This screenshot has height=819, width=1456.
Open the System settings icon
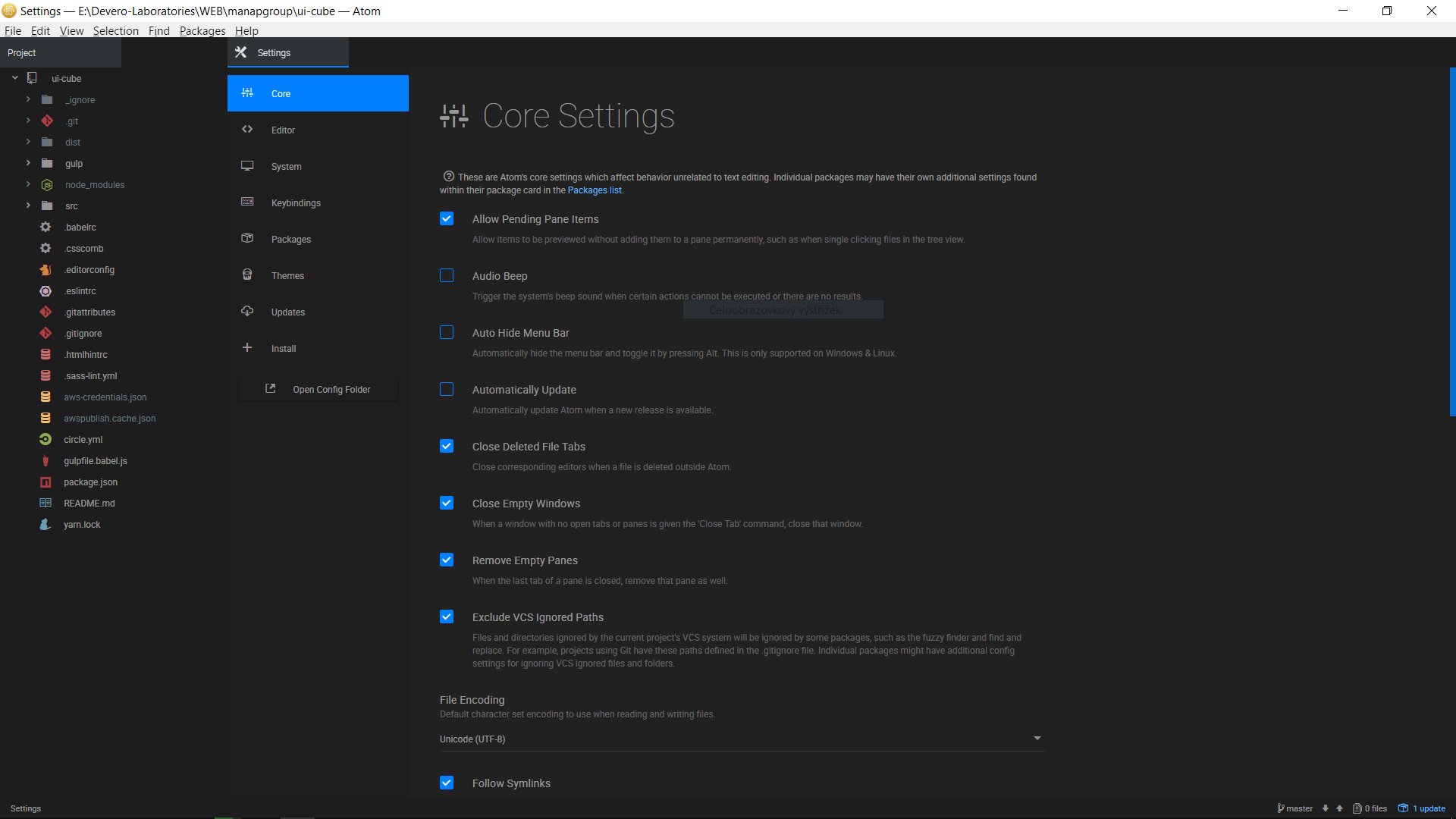point(246,165)
